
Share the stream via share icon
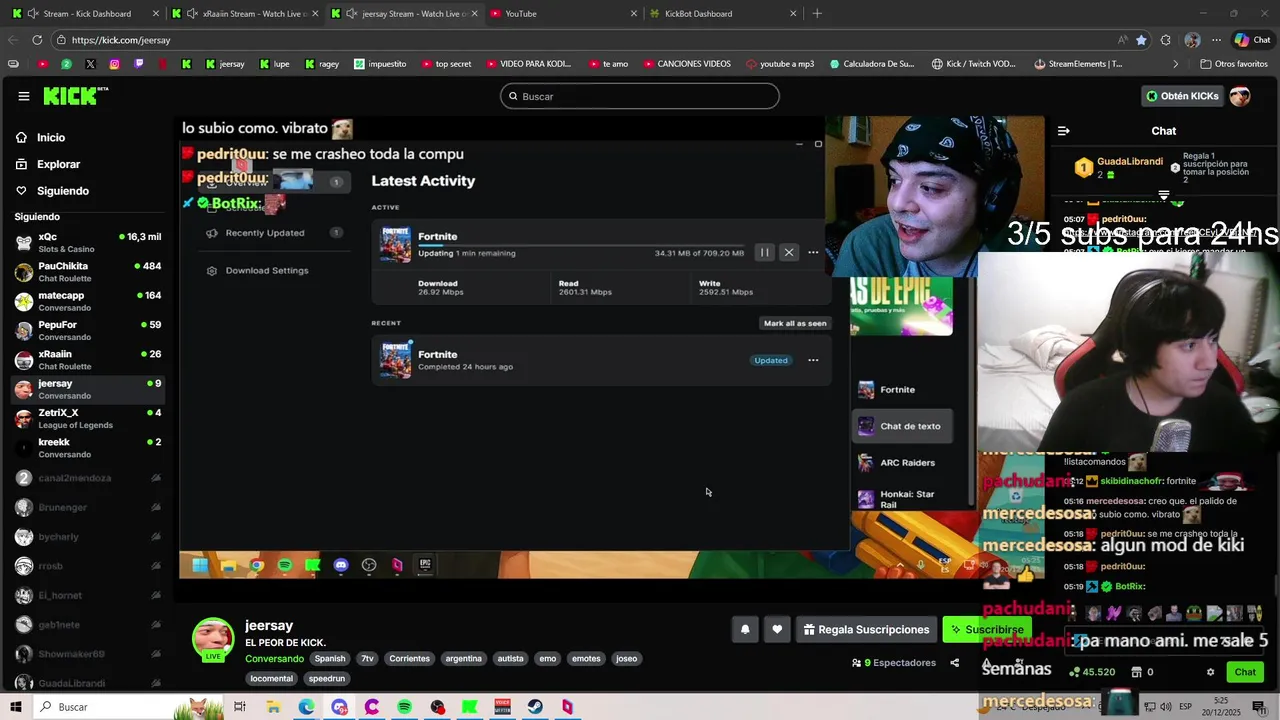[x=954, y=663]
